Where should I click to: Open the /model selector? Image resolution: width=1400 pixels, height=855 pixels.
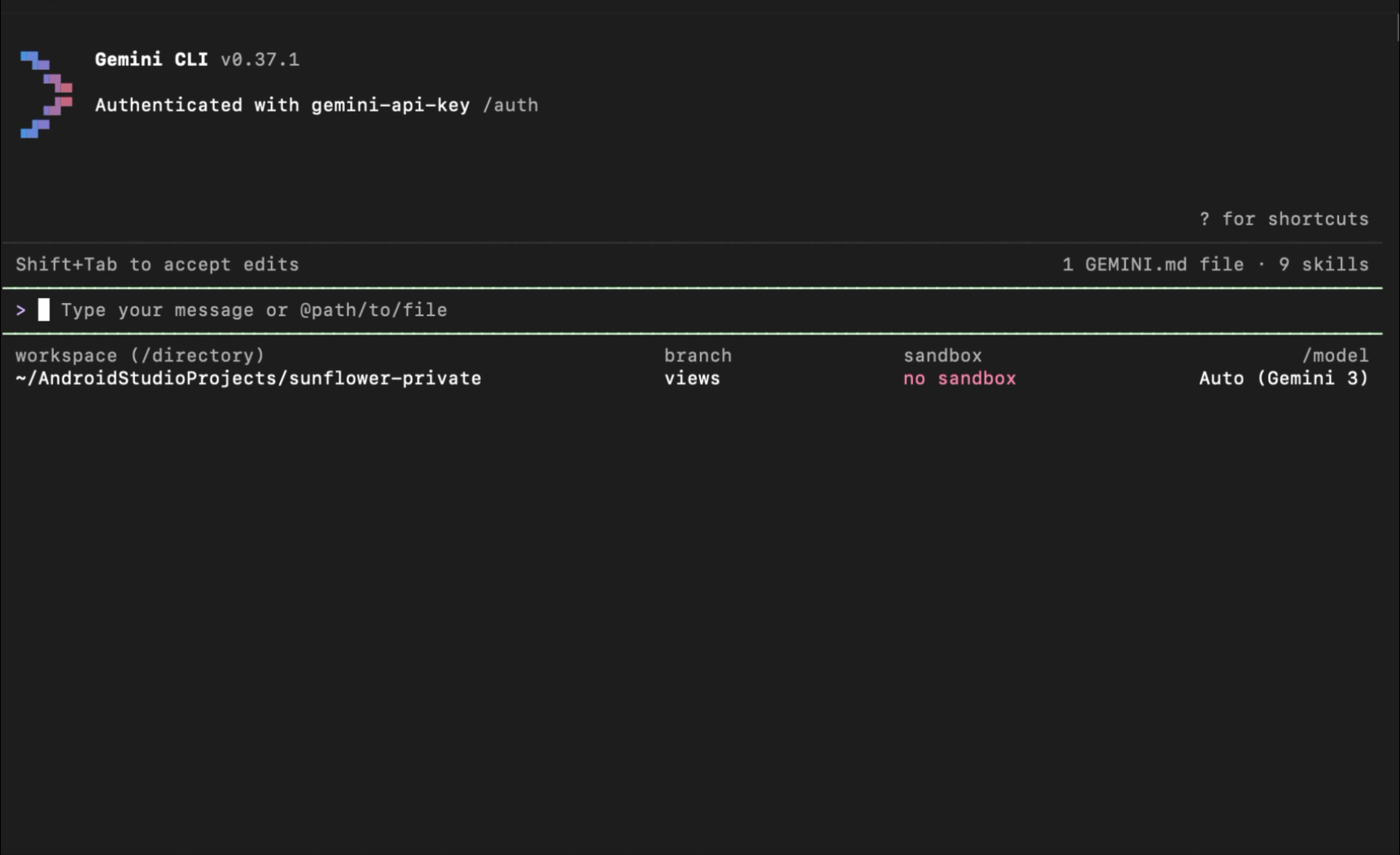coord(1334,354)
